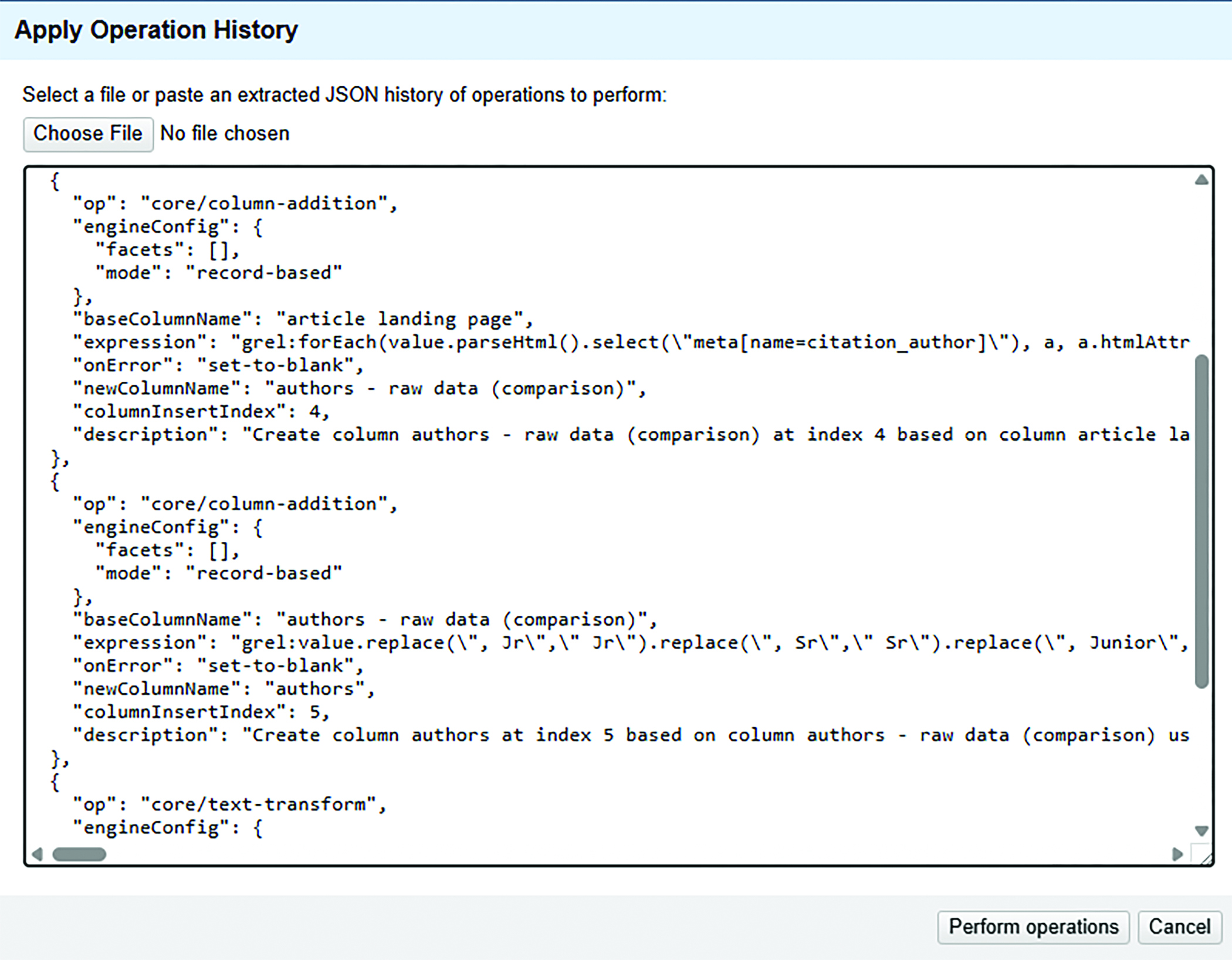
Task: Place cursor on the "core/text-transform" op line
Action: 229,804
